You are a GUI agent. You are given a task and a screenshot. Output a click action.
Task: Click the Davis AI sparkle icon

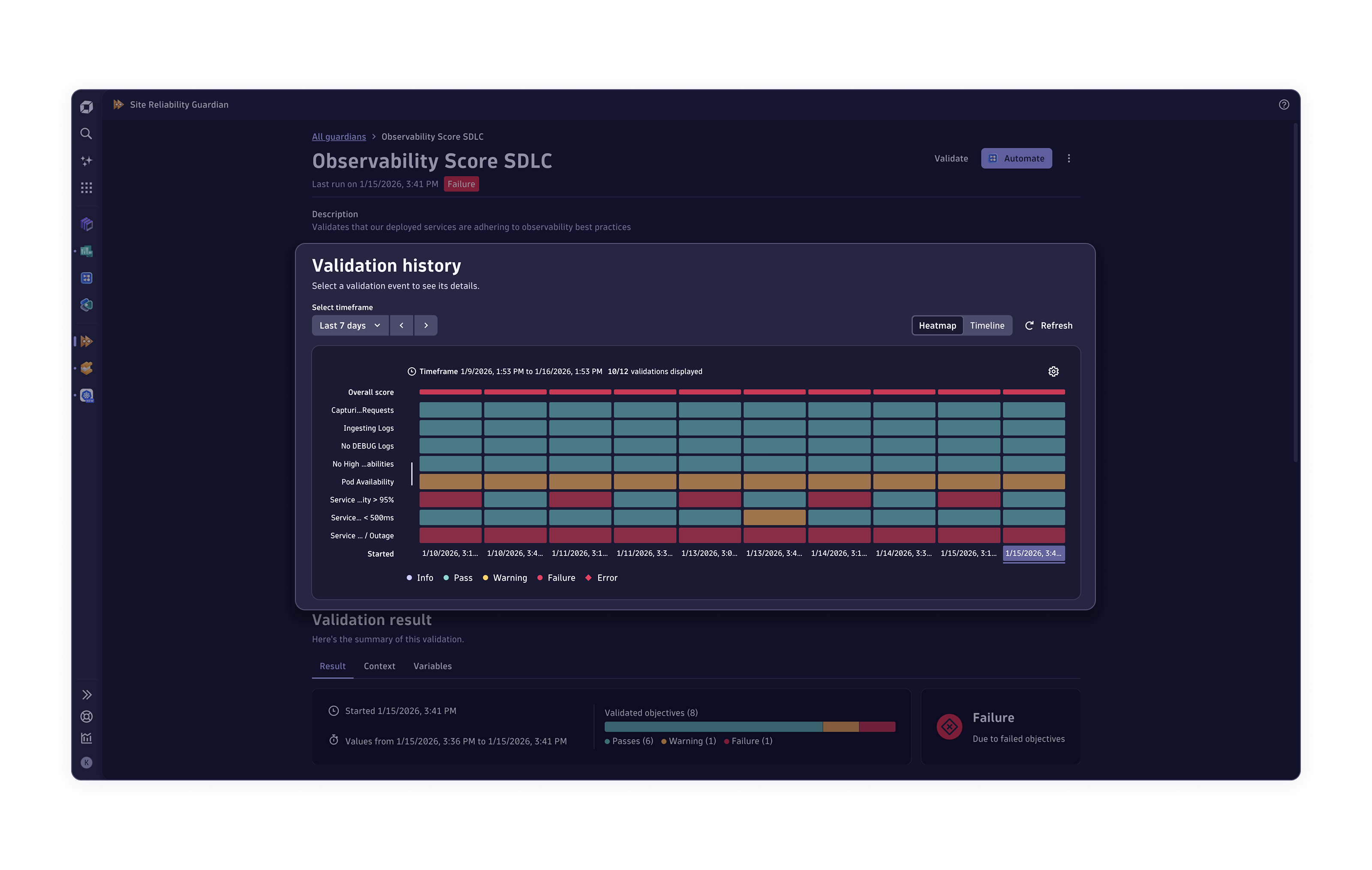[86, 161]
